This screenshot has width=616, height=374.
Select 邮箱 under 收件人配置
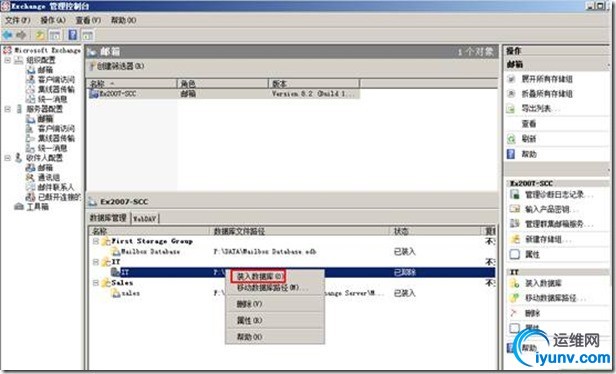click(x=45, y=168)
